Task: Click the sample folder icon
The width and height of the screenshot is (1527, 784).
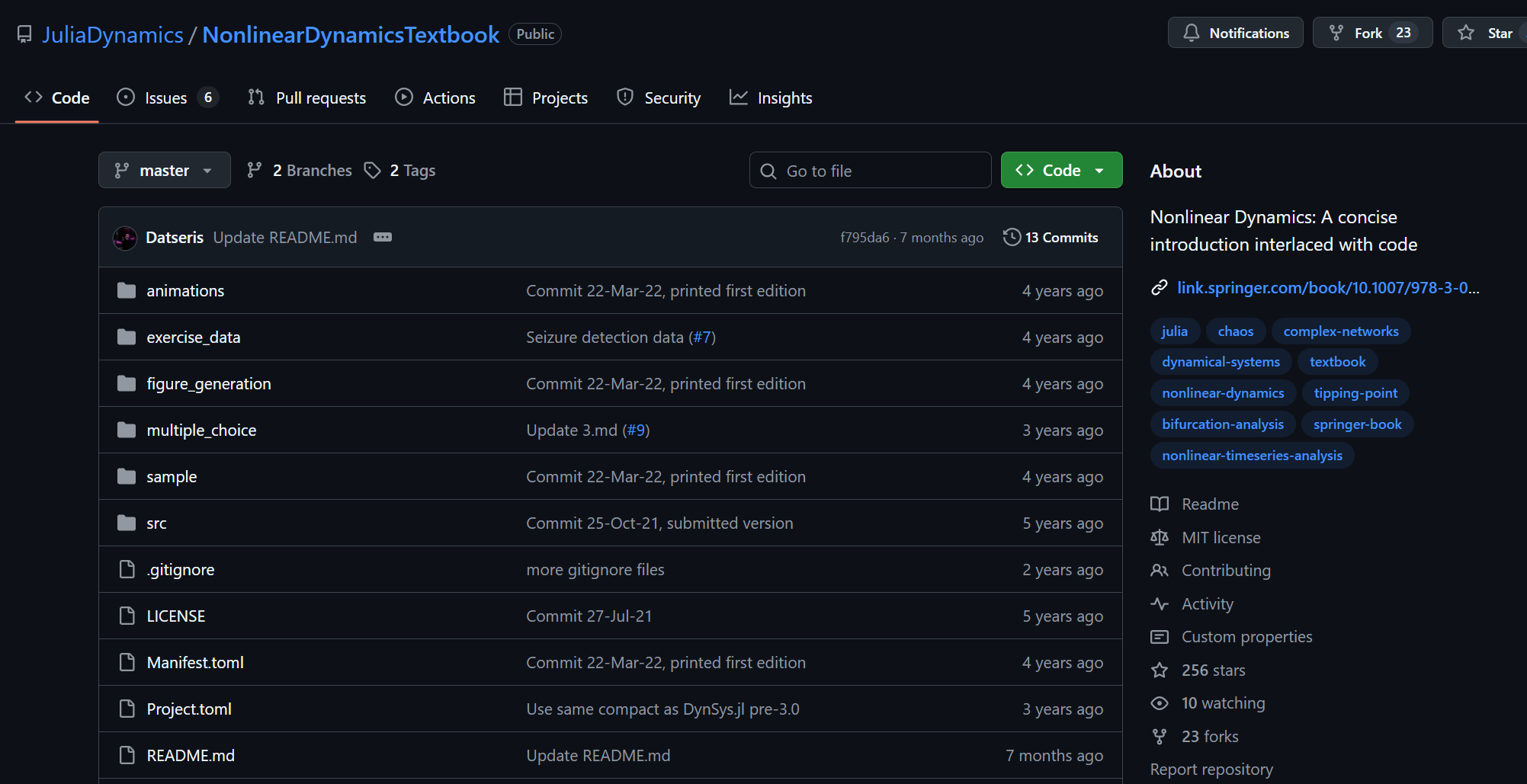Action: 127,476
